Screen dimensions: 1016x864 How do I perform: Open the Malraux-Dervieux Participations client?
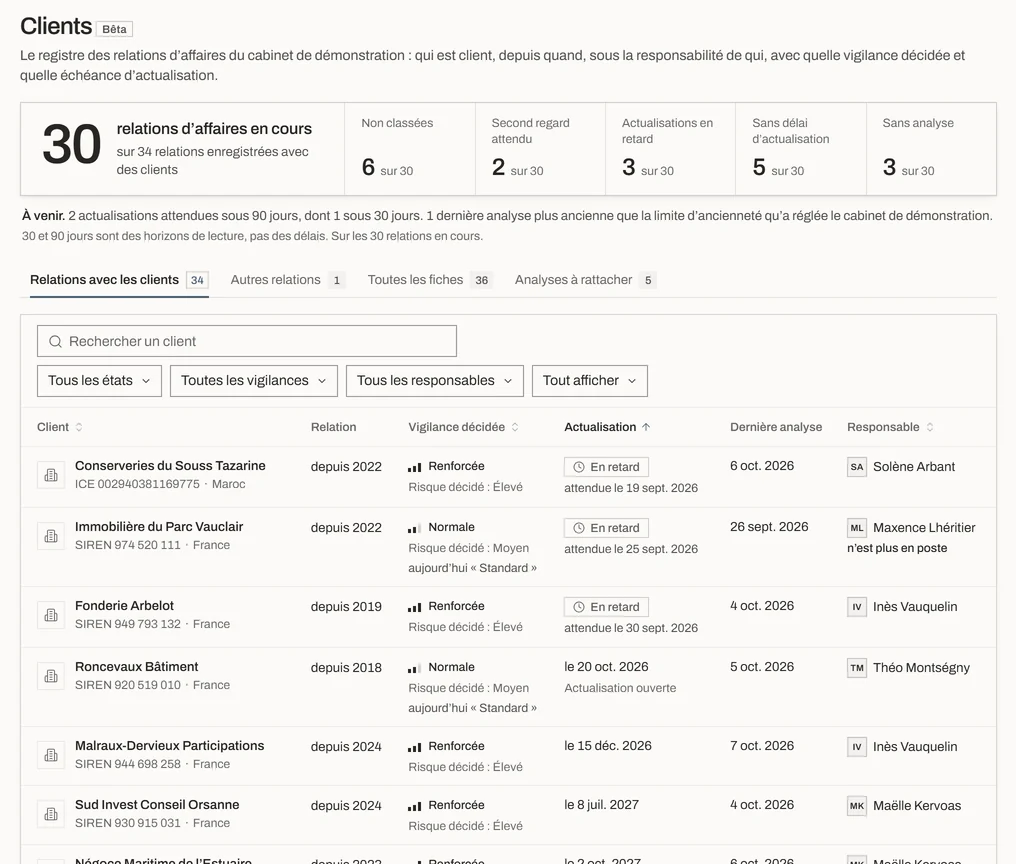pyautogui.click(x=170, y=745)
